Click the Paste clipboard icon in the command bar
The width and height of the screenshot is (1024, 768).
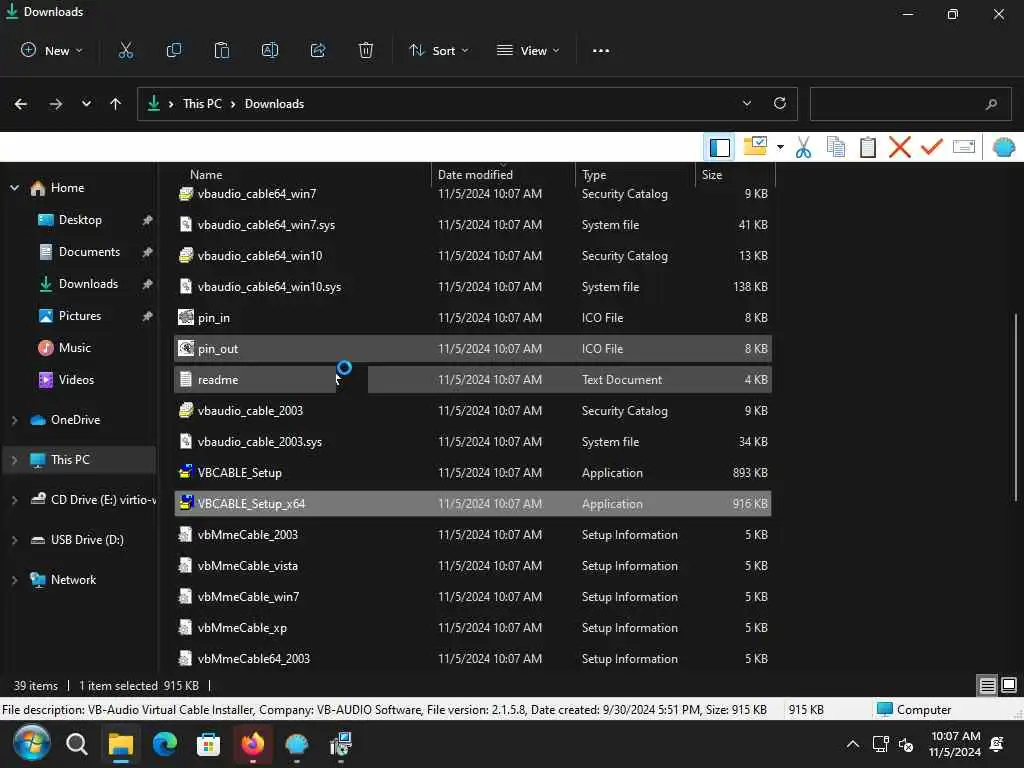(221, 50)
